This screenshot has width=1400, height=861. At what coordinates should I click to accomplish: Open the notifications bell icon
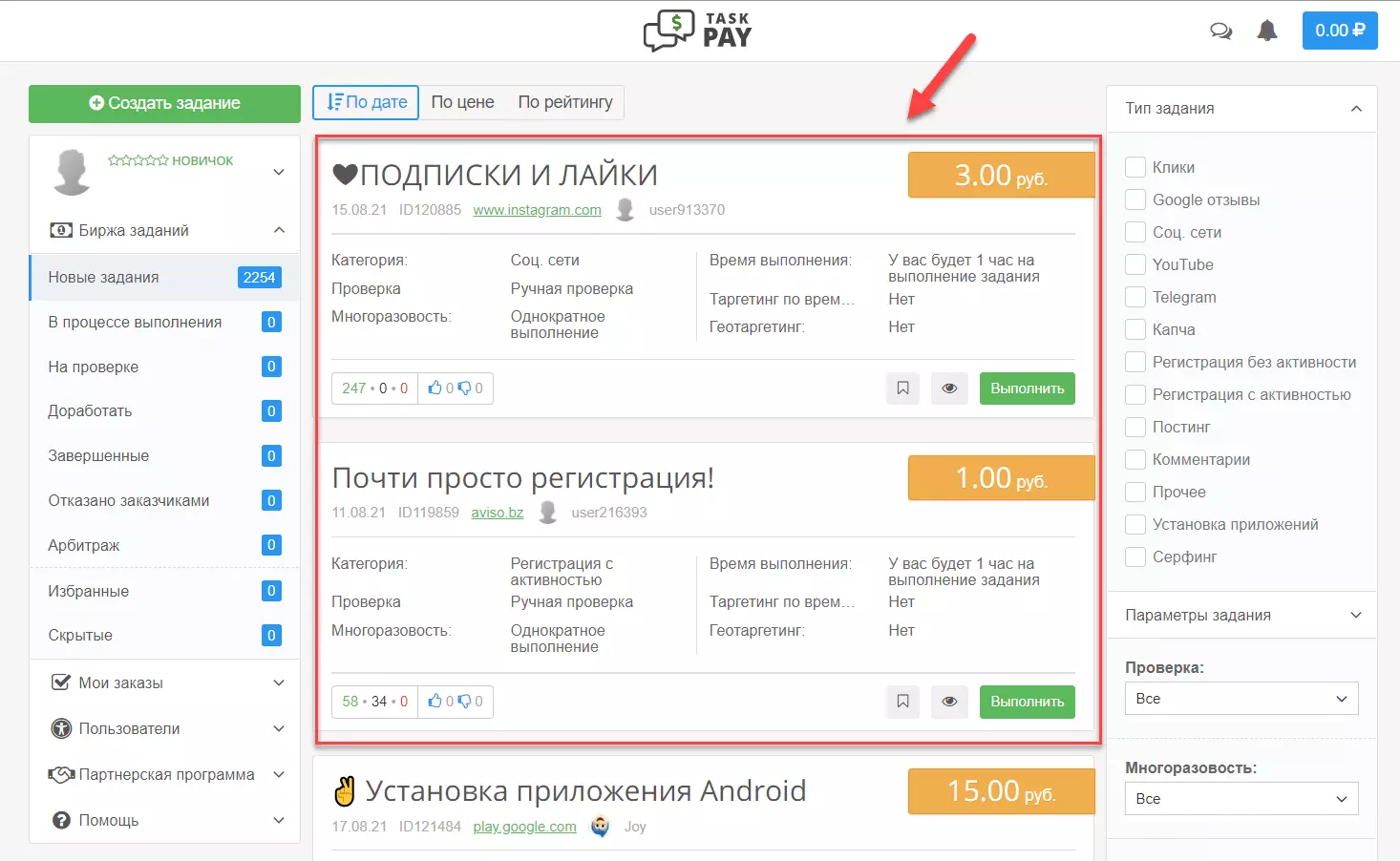tap(1267, 31)
